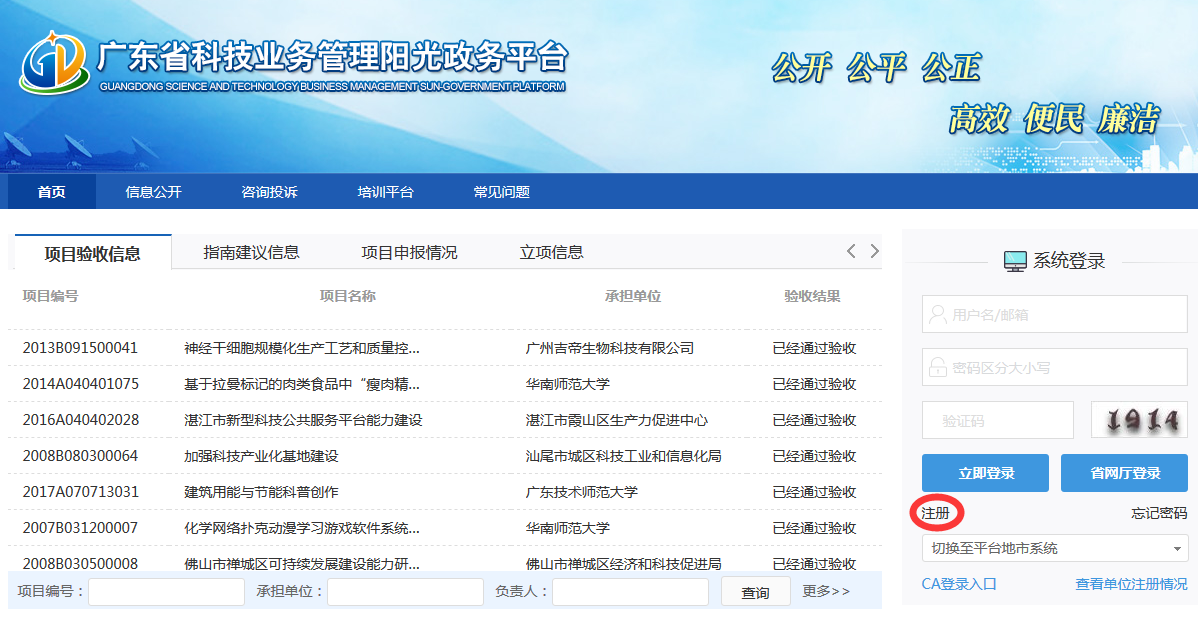This screenshot has height=620, width=1198.
Task: Click the previous tab arrow
Action: click(x=851, y=252)
